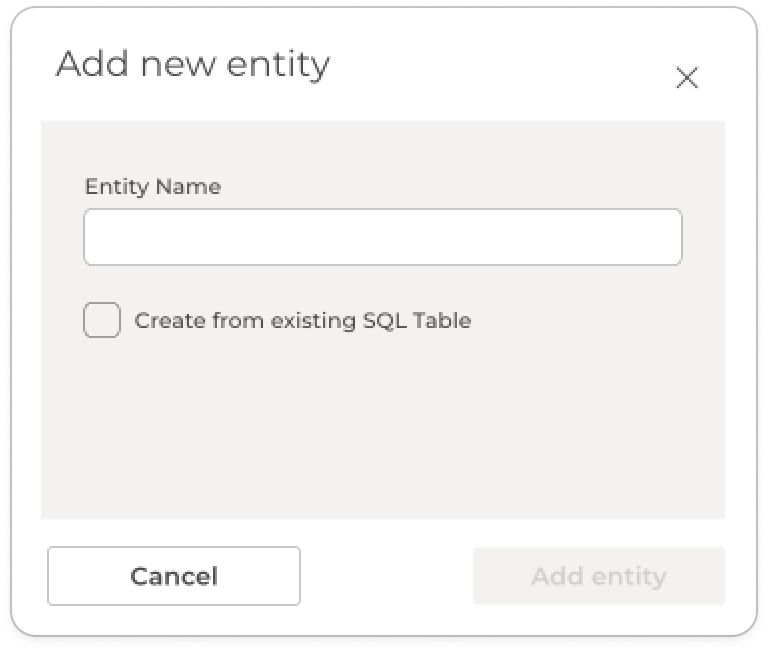Screen dimensions: 768x651
Task: Click the disabled Add entity button
Action: [598, 576]
